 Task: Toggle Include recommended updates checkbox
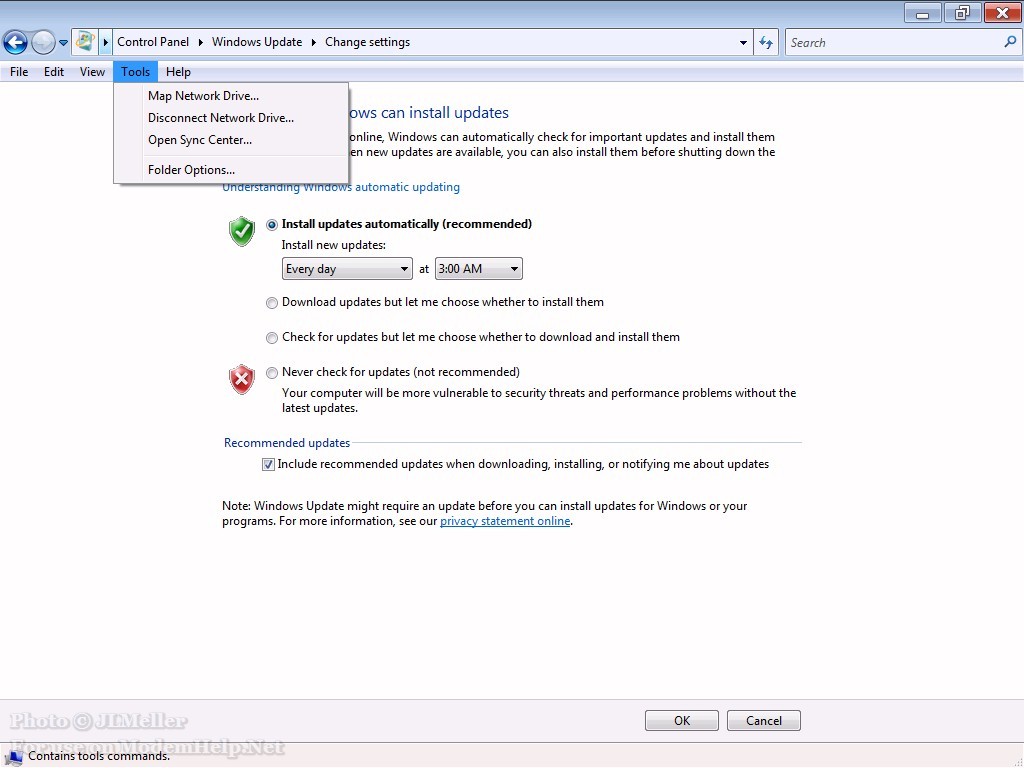click(268, 464)
